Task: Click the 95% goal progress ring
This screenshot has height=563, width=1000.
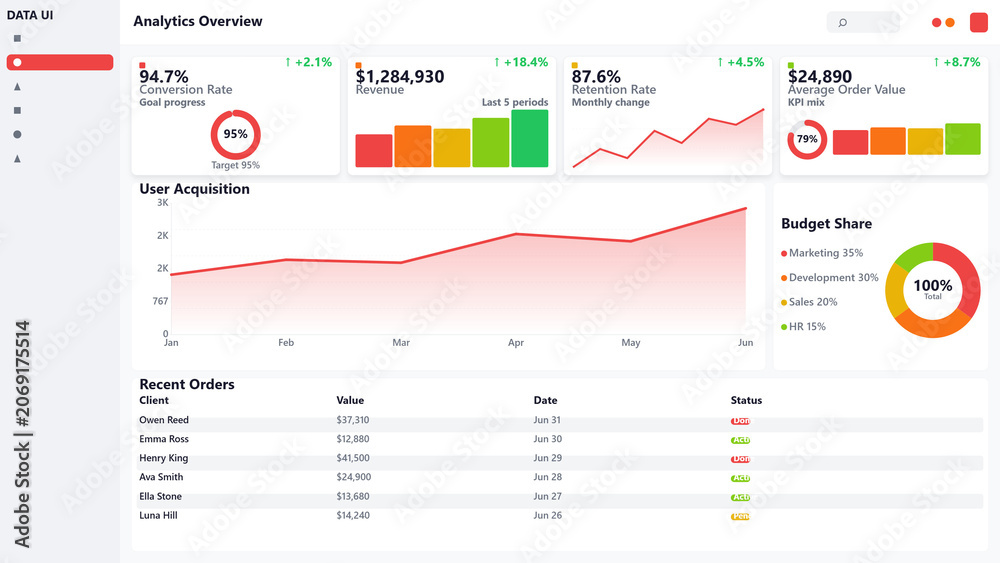Action: tap(235, 135)
